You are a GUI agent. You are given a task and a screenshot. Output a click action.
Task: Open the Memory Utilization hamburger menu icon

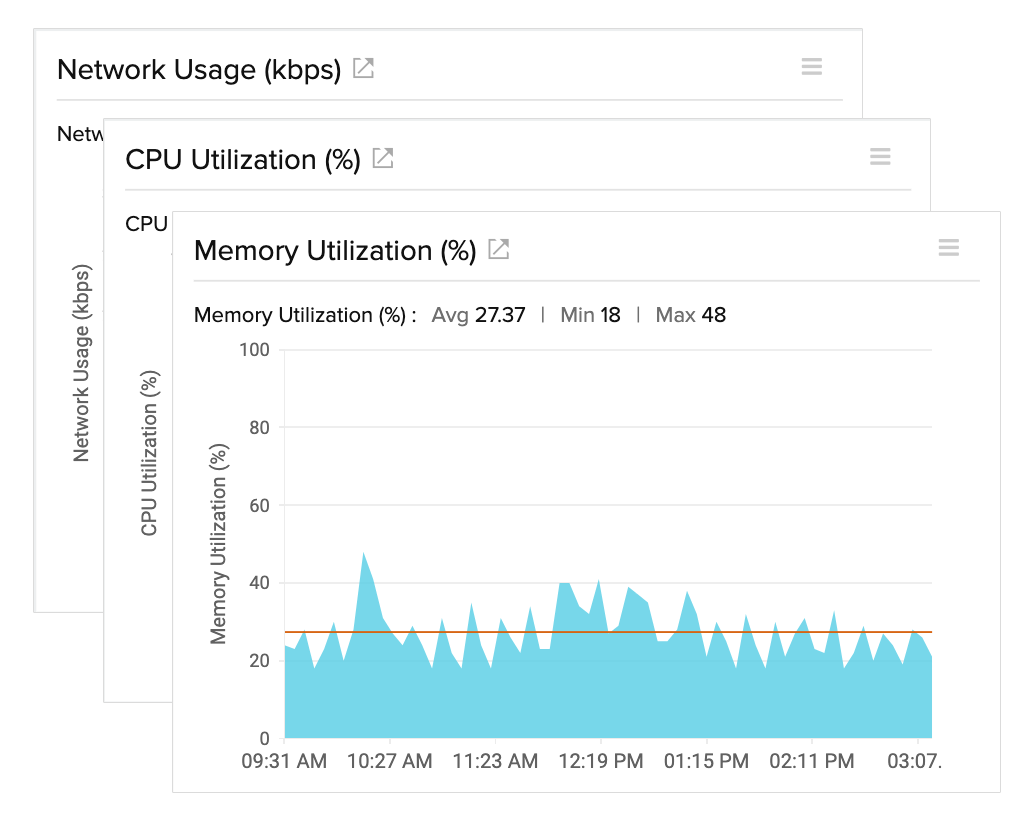click(948, 247)
